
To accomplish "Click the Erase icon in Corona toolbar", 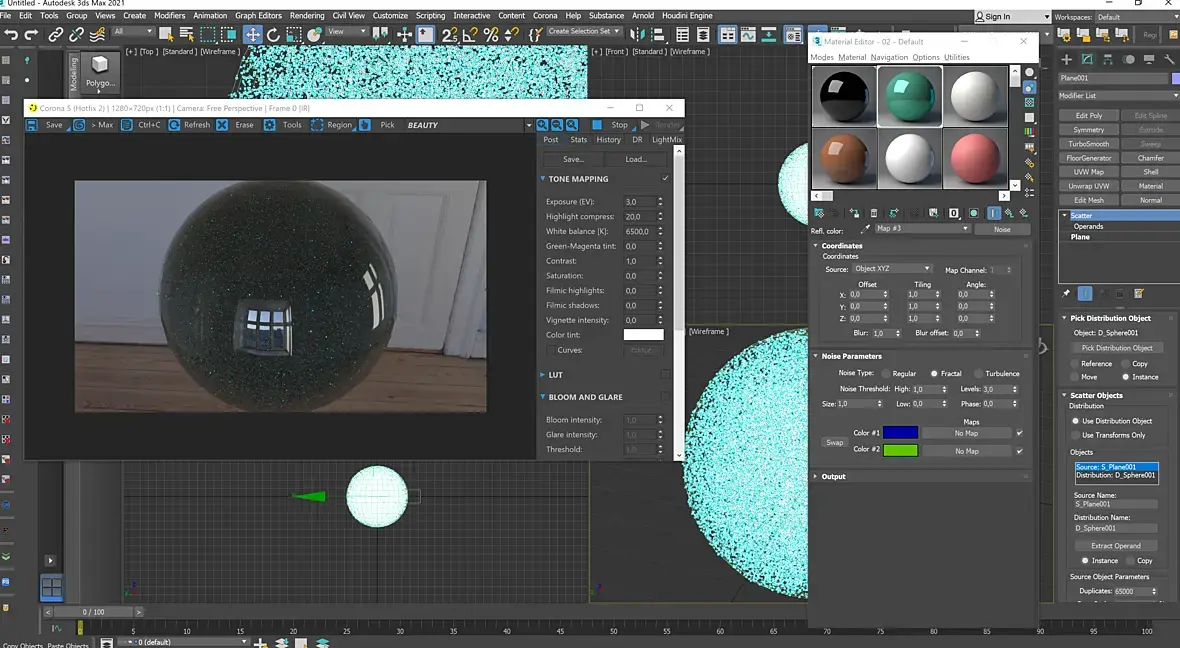I will click(224, 125).
